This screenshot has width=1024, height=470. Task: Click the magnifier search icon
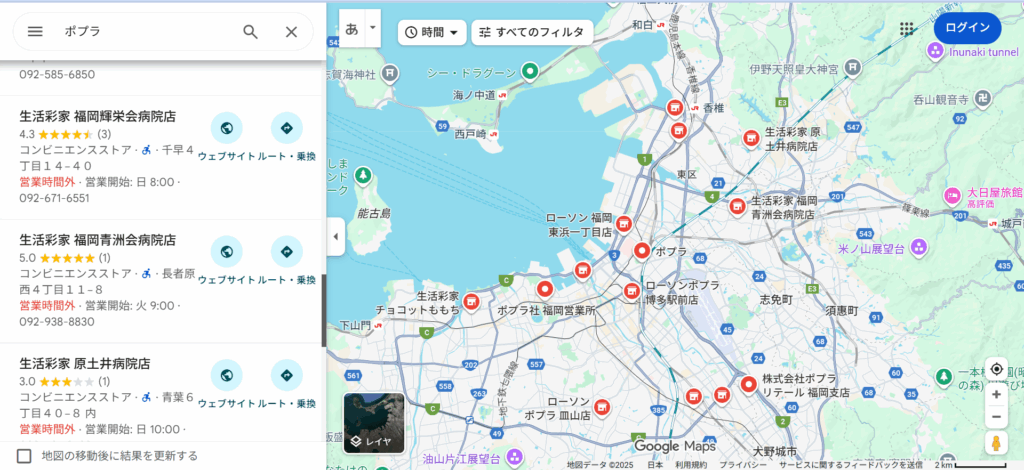click(x=251, y=31)
